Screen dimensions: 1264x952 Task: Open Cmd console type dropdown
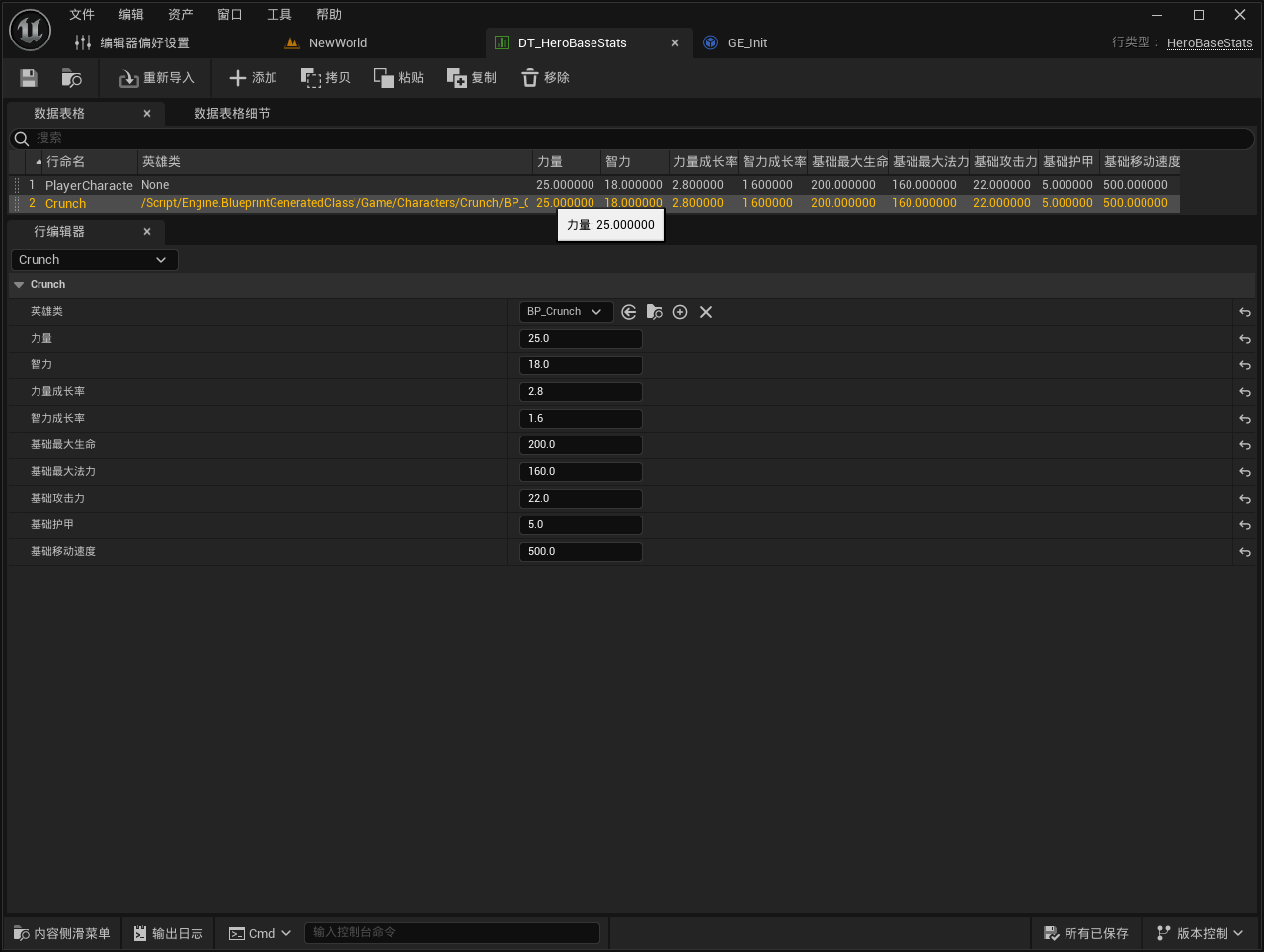pos(261,933)
